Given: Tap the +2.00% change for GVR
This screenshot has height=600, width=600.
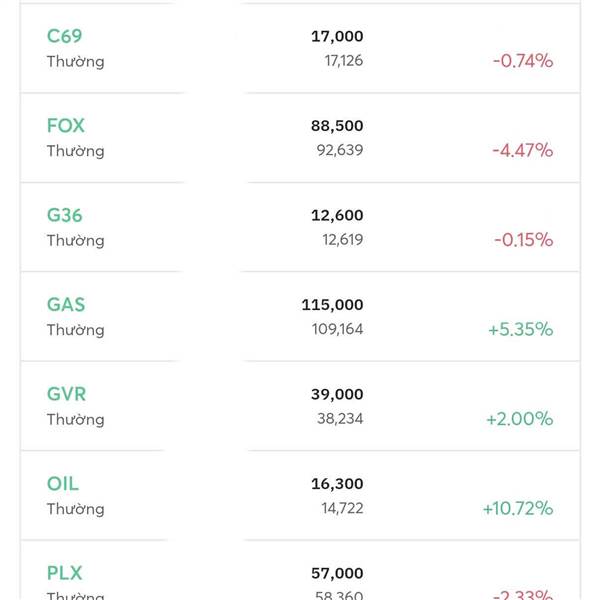Looking at the screenshot, I should coord(519,419).
